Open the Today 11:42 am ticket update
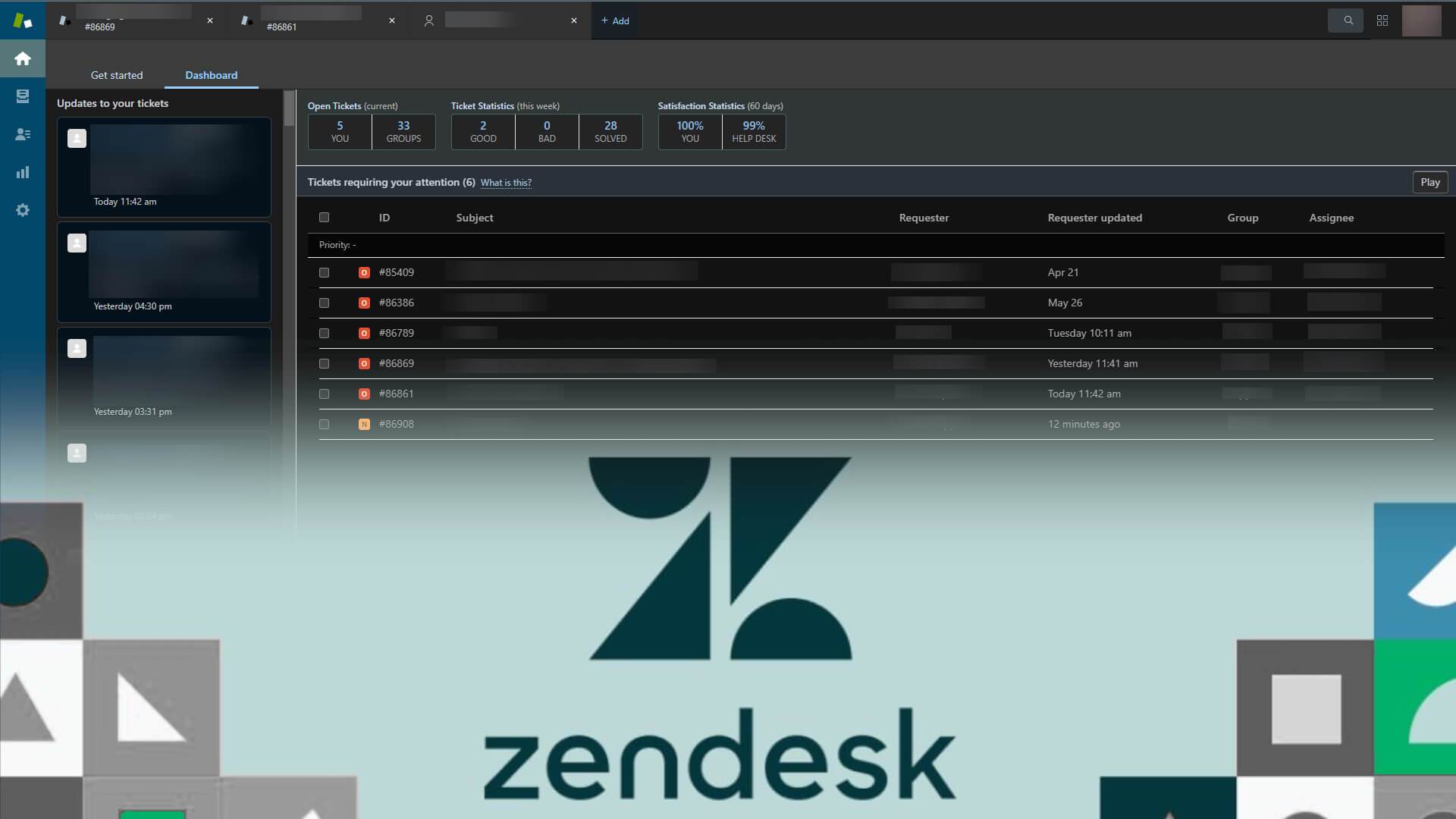 coord(164,167)
